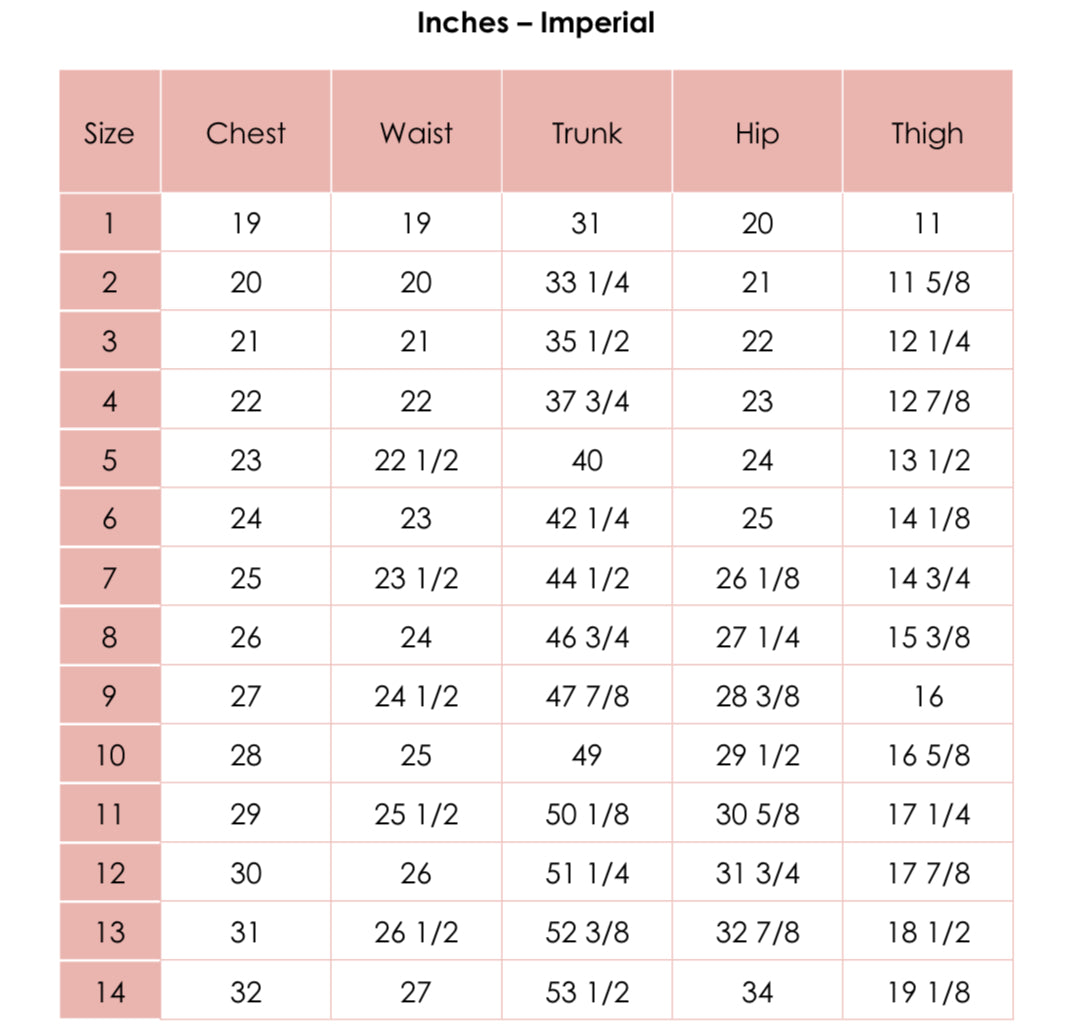Click the "Inches – Imperial" title
Screen dimensions: 1067x1032
[535, 23]
